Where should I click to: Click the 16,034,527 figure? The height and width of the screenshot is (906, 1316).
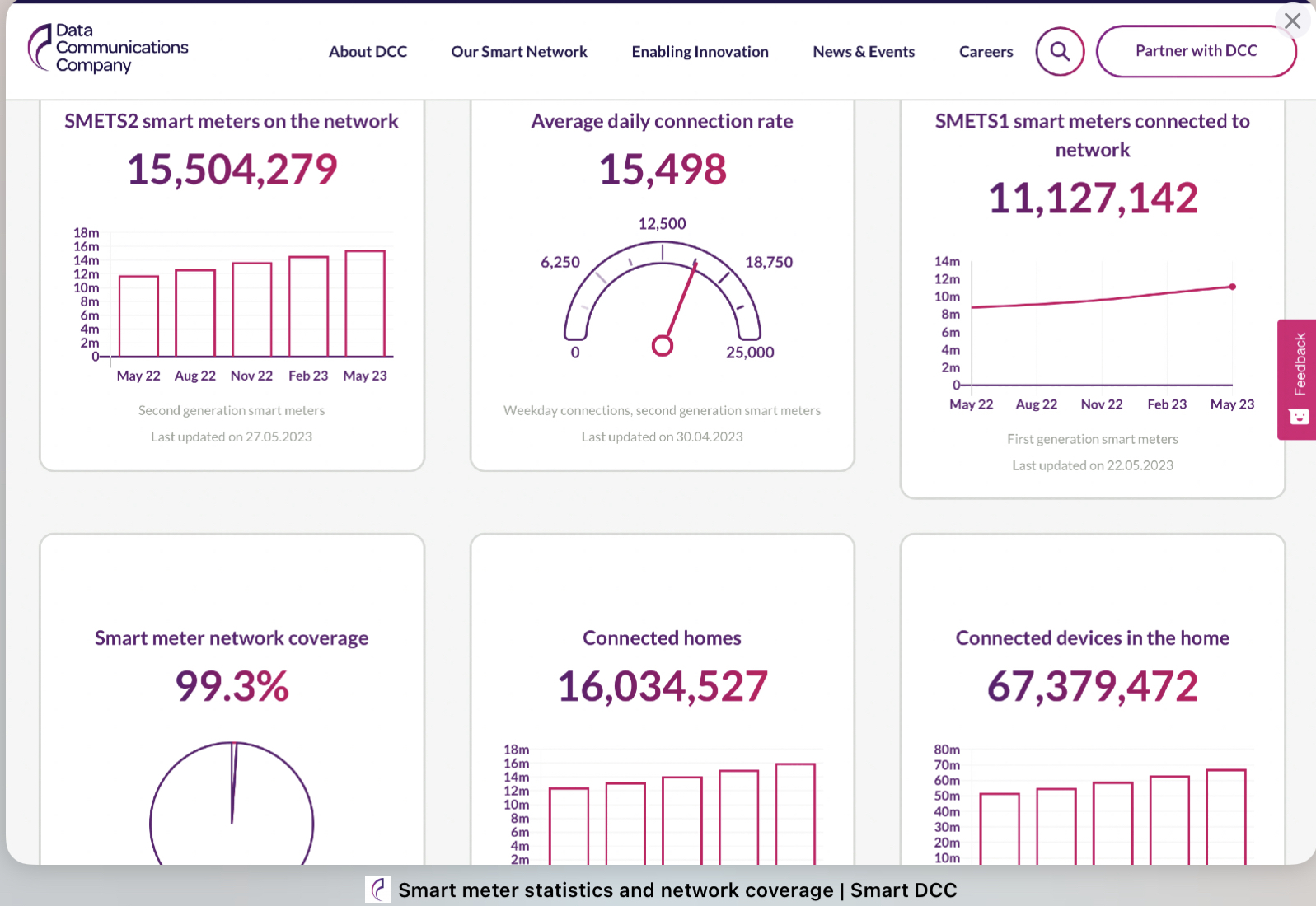coord(662,686)
